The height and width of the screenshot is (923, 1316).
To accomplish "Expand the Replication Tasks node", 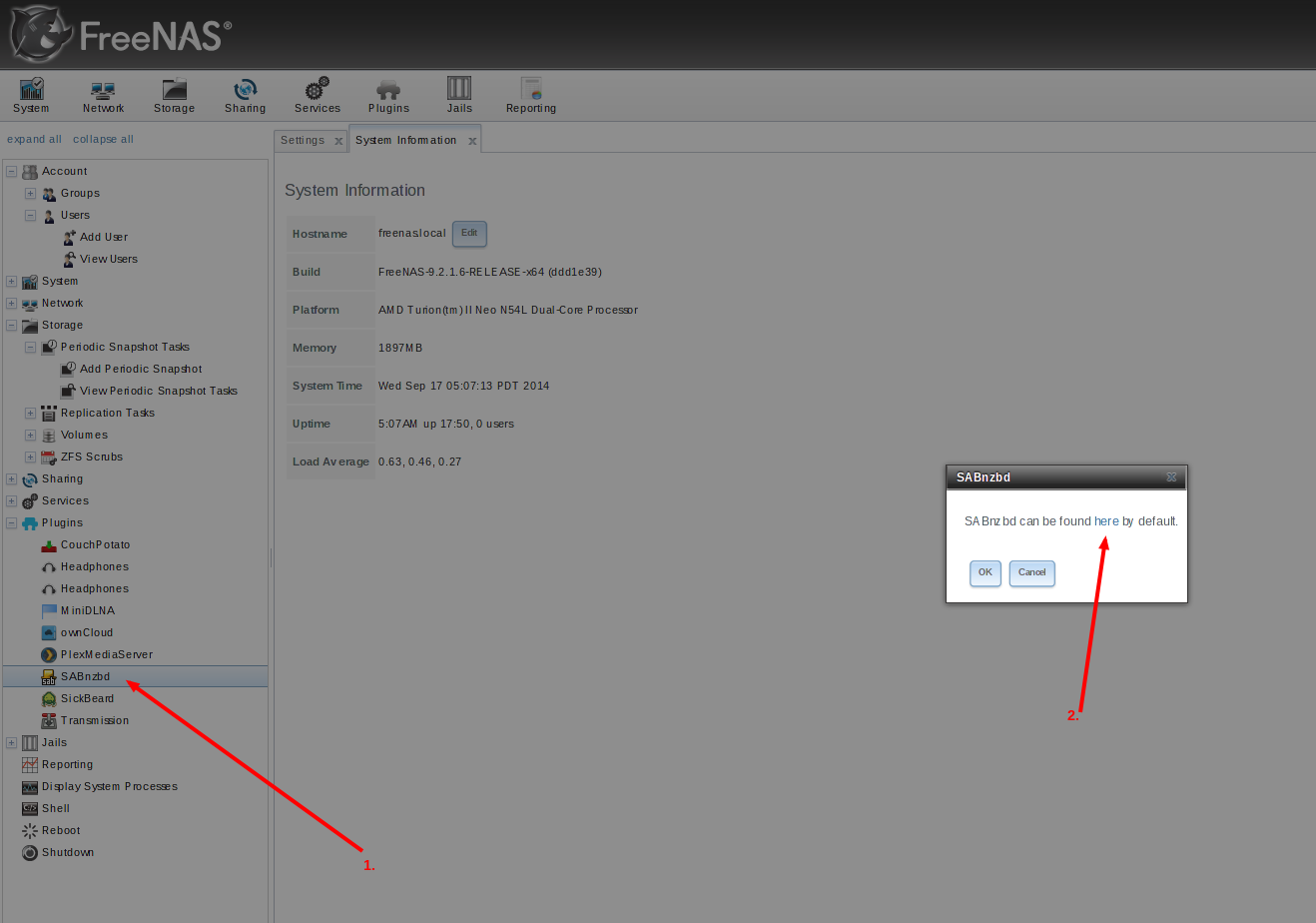I will 30,414.
